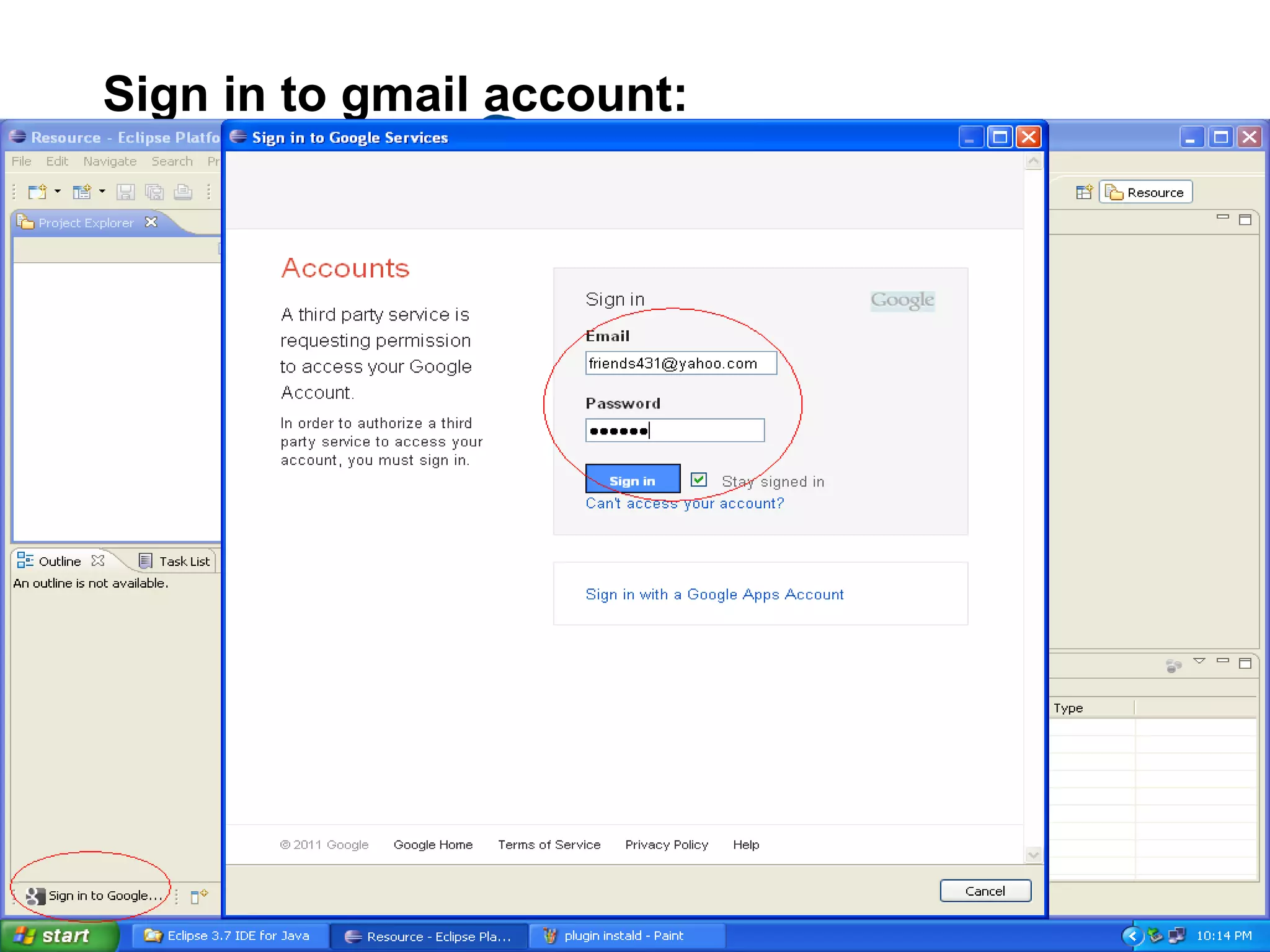Screen dimensions: 1270x952
Task: Minimize the upper right Eclipse editor area
Action: pos(1223,218)
